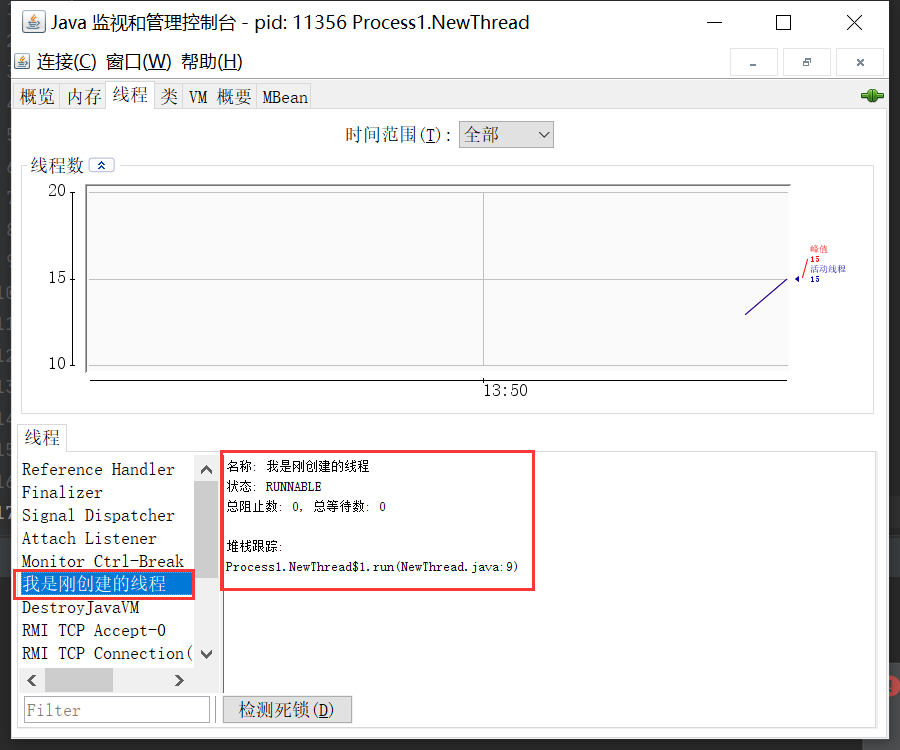Image resolution: width=900 pixels, height=750 pixels.
Task: Select 我是刚创建的线程 thread
Action: click(x=106, y=584)
